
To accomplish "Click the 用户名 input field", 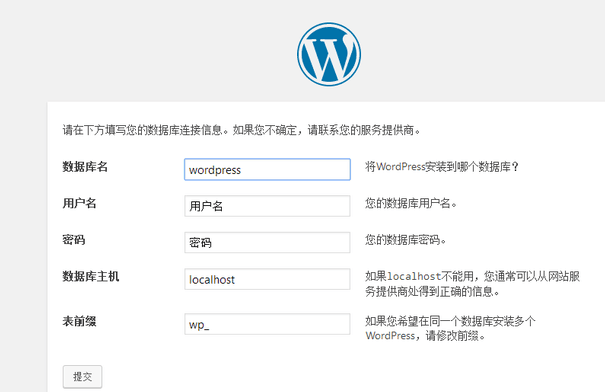I will coord(267,206).
